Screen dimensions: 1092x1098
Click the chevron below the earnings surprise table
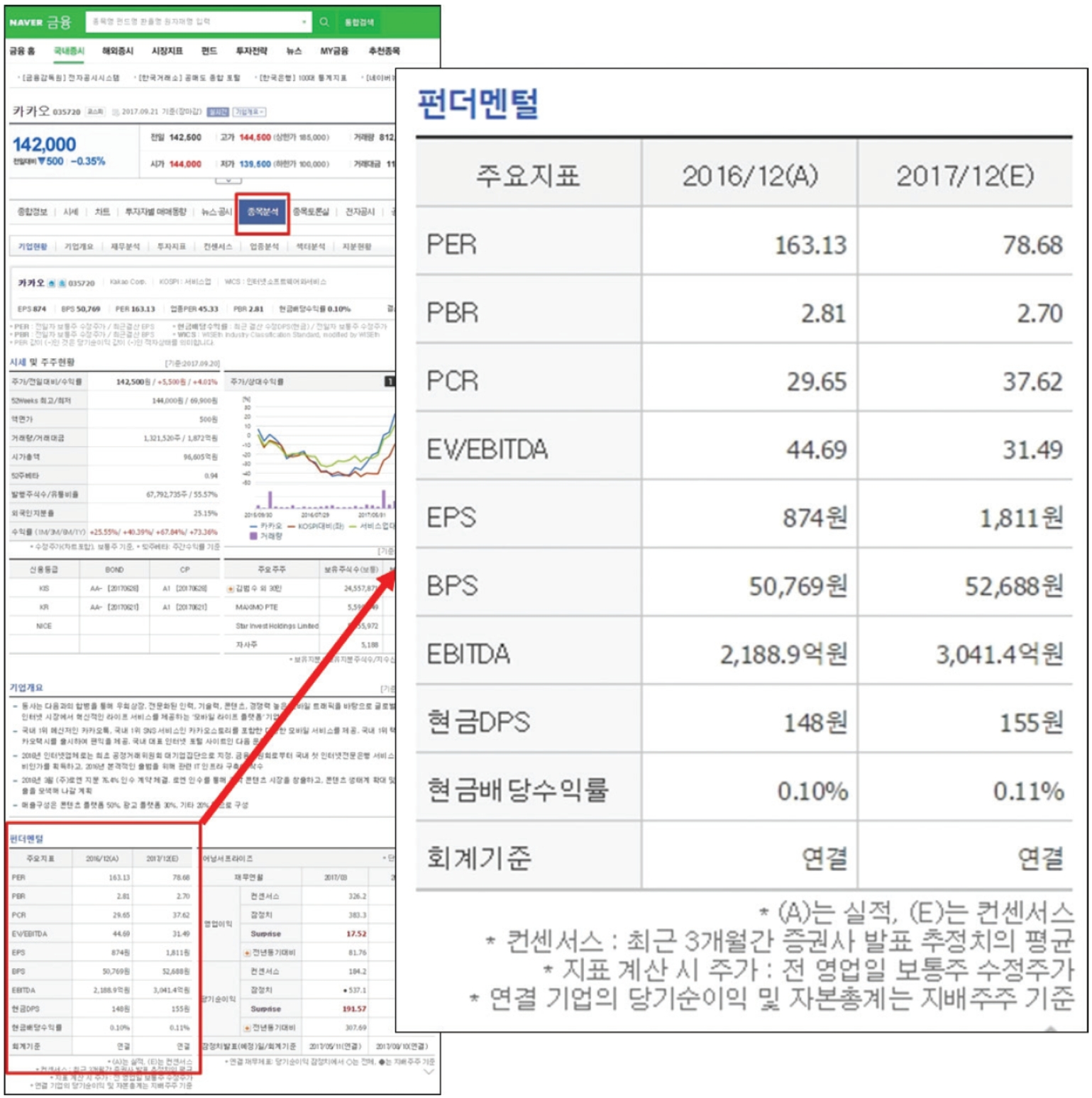(428, 1072)
